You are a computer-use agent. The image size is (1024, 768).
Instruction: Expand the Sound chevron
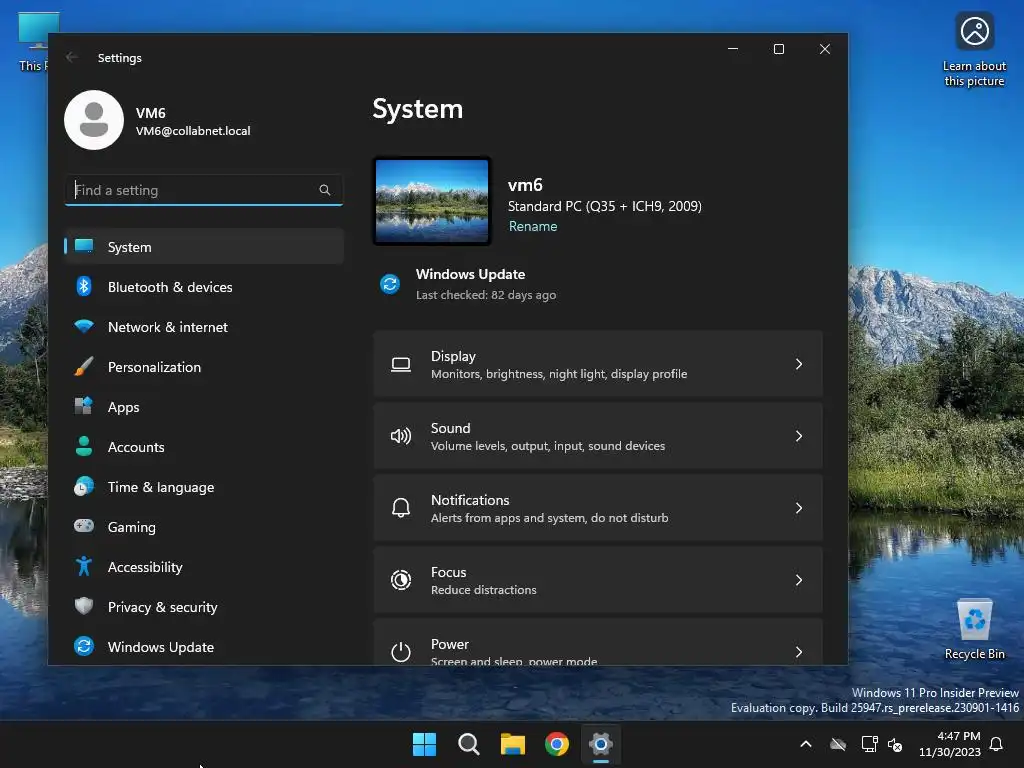(799, 436)
